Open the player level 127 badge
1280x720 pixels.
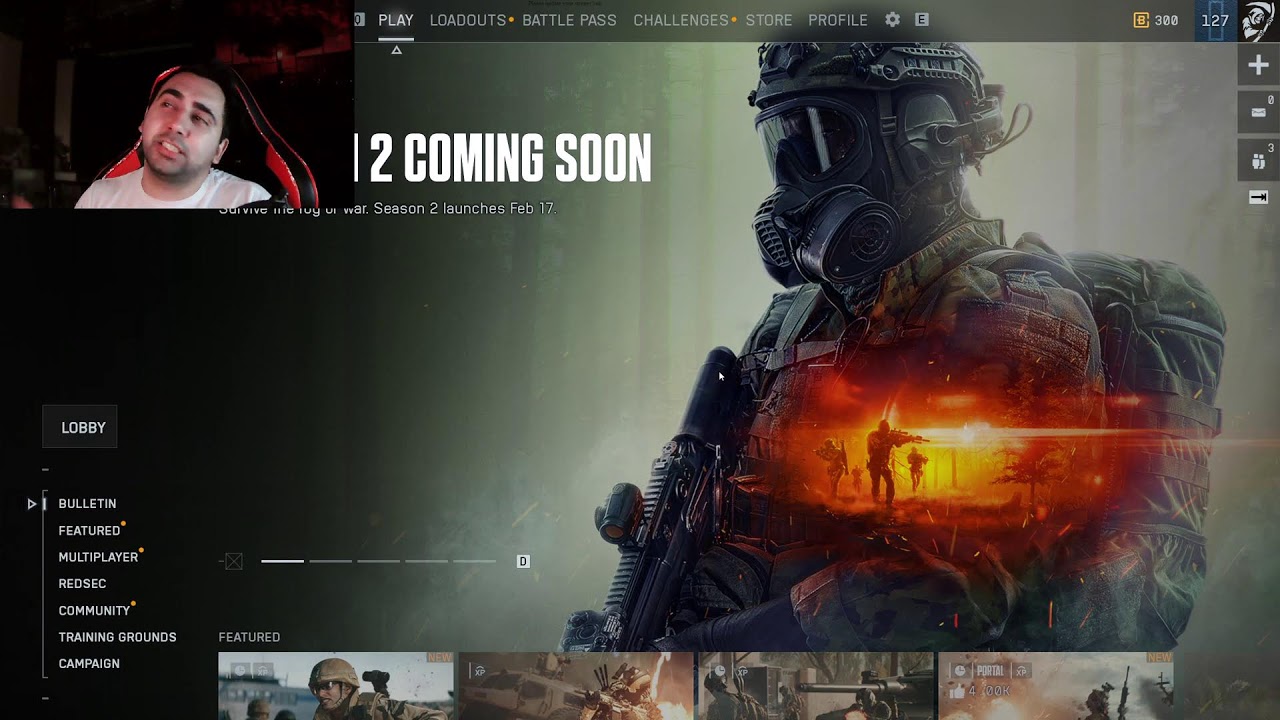coord(1215,20)
